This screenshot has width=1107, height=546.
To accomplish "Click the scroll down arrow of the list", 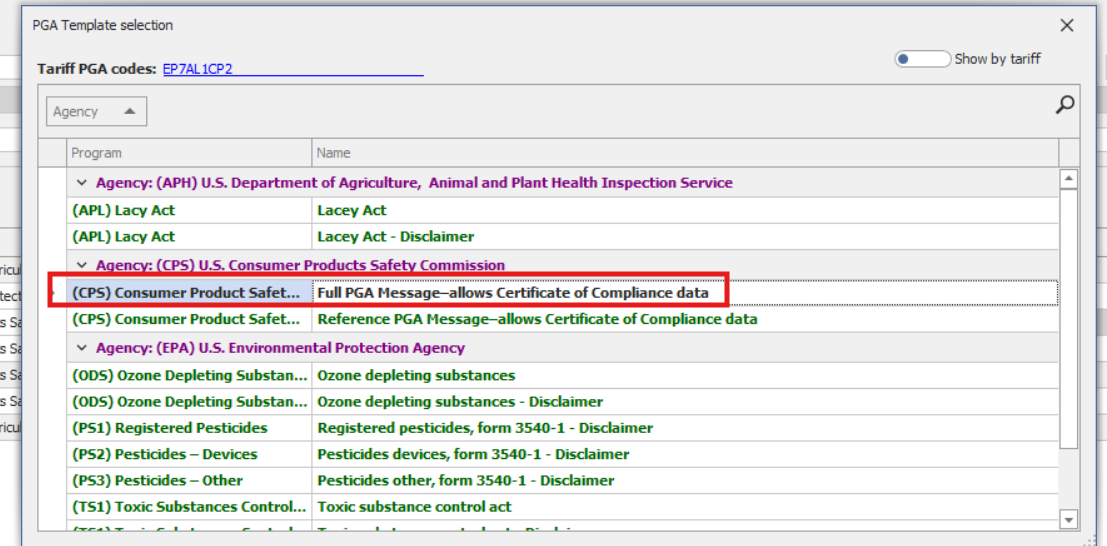I will [x=1069, y=520].
